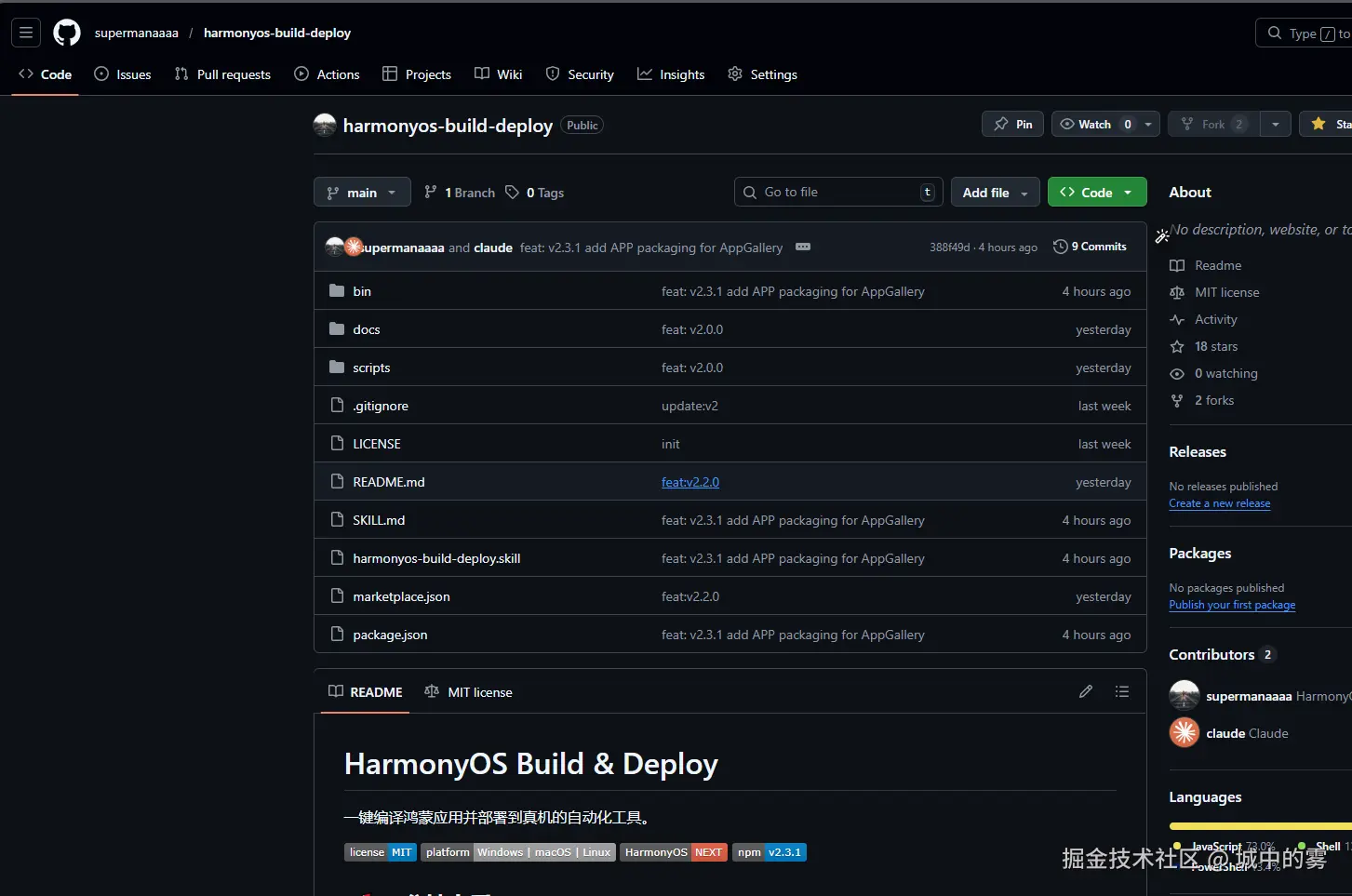Open Readme link in About sidebar
Viewport: 1352px width, 896px height.
pyautogui.click(x=1206, y=265)
